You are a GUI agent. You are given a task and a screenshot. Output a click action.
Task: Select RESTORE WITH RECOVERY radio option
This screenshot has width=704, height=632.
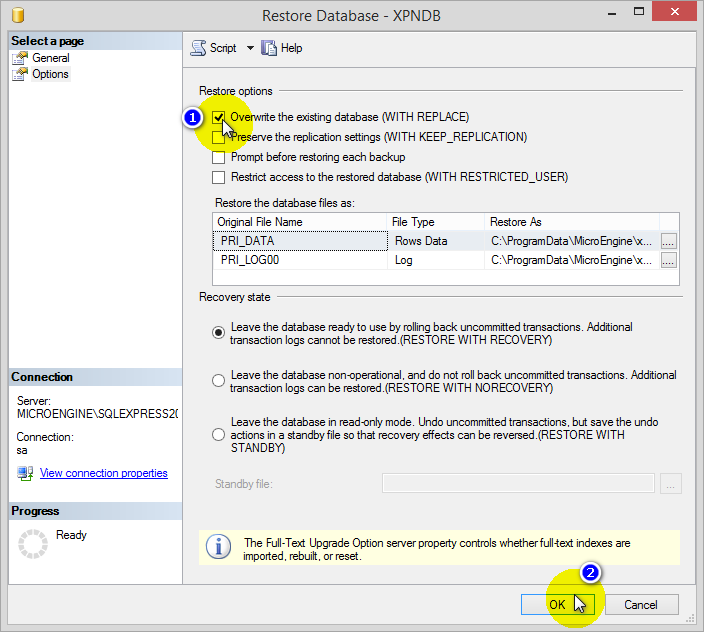coord(219,333)
